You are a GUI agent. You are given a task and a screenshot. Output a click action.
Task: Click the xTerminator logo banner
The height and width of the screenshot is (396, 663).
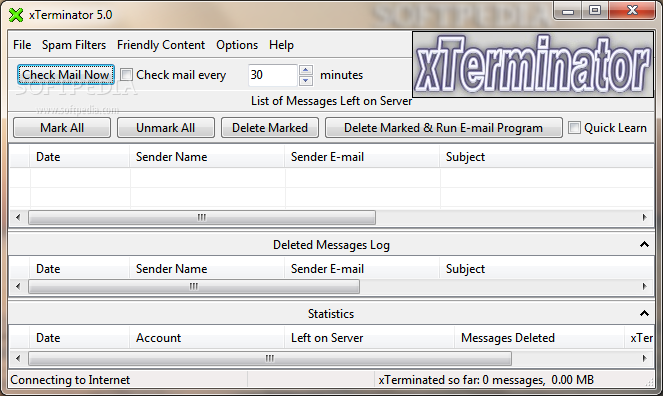(x=533, y=64)
